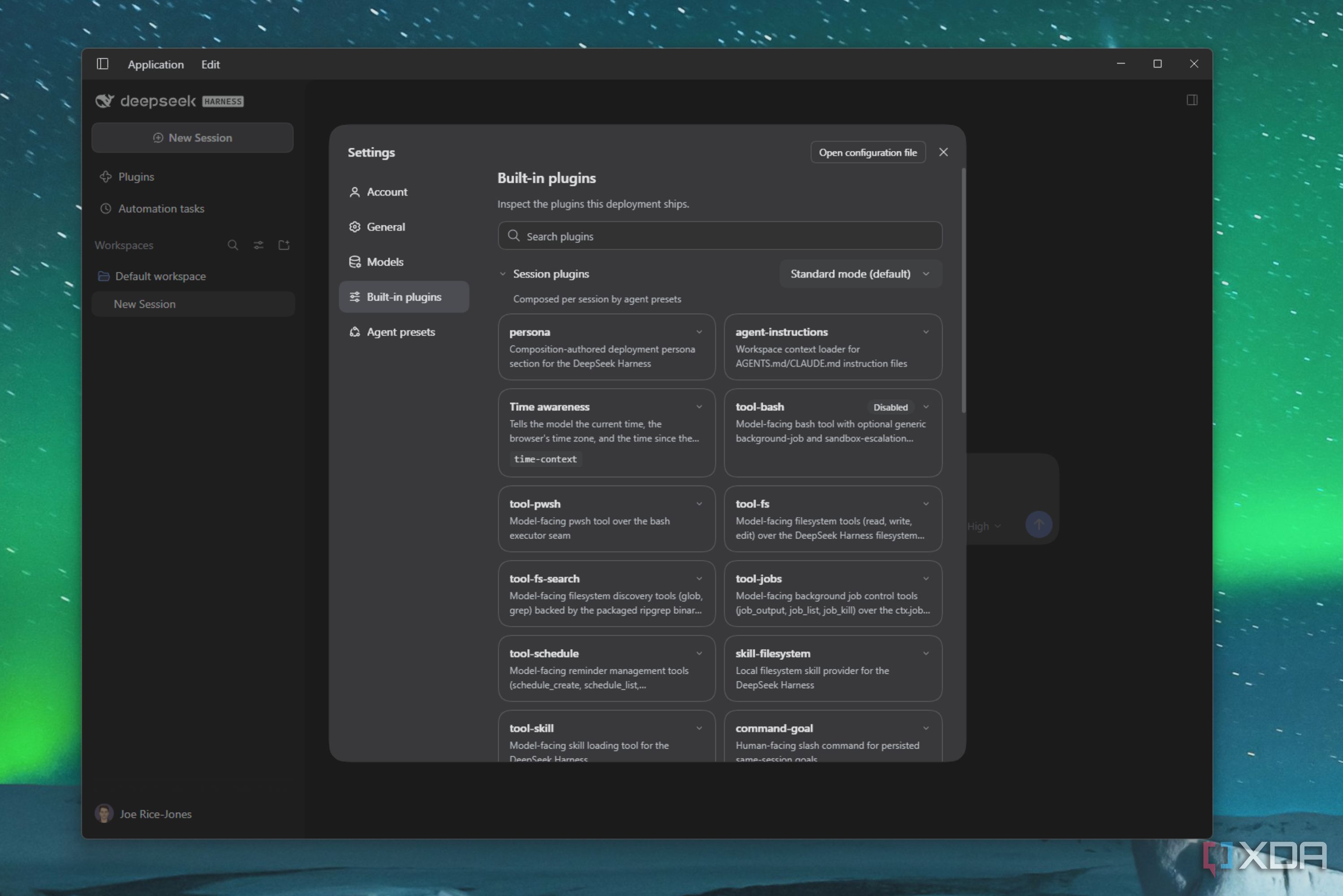
Task: Close the Settings dialog
Action: tap(943, 152)
